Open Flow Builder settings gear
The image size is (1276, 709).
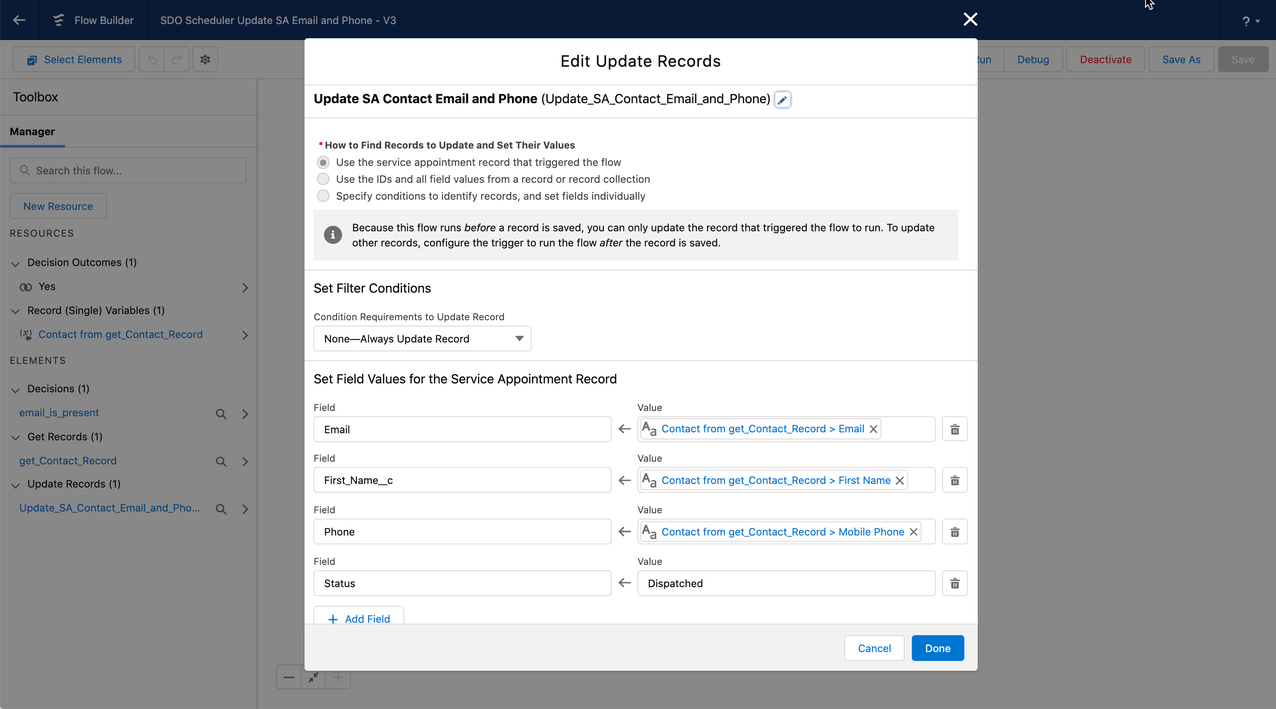(x=205, y=59)
